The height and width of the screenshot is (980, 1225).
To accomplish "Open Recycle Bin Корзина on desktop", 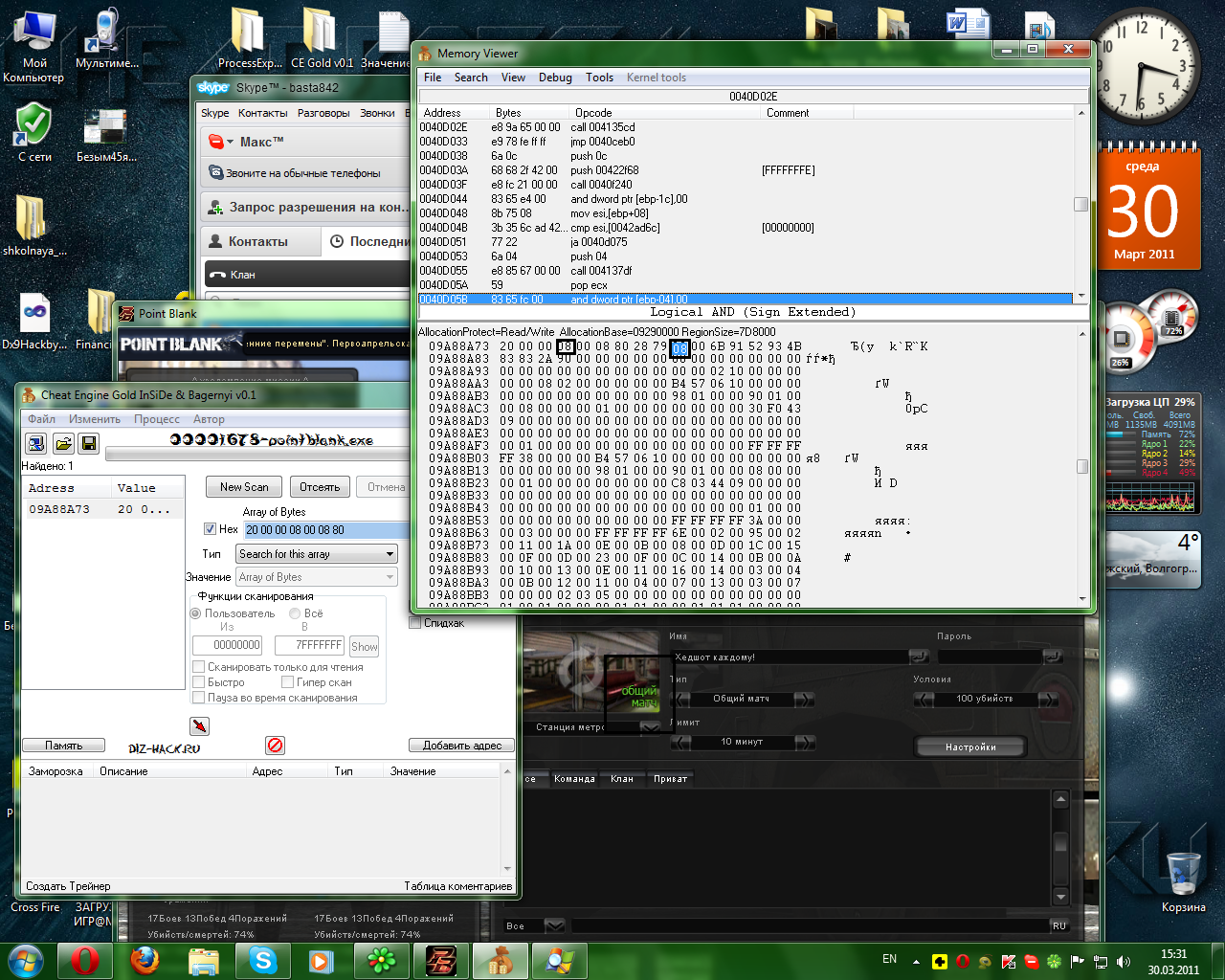I will point(1184,880).
